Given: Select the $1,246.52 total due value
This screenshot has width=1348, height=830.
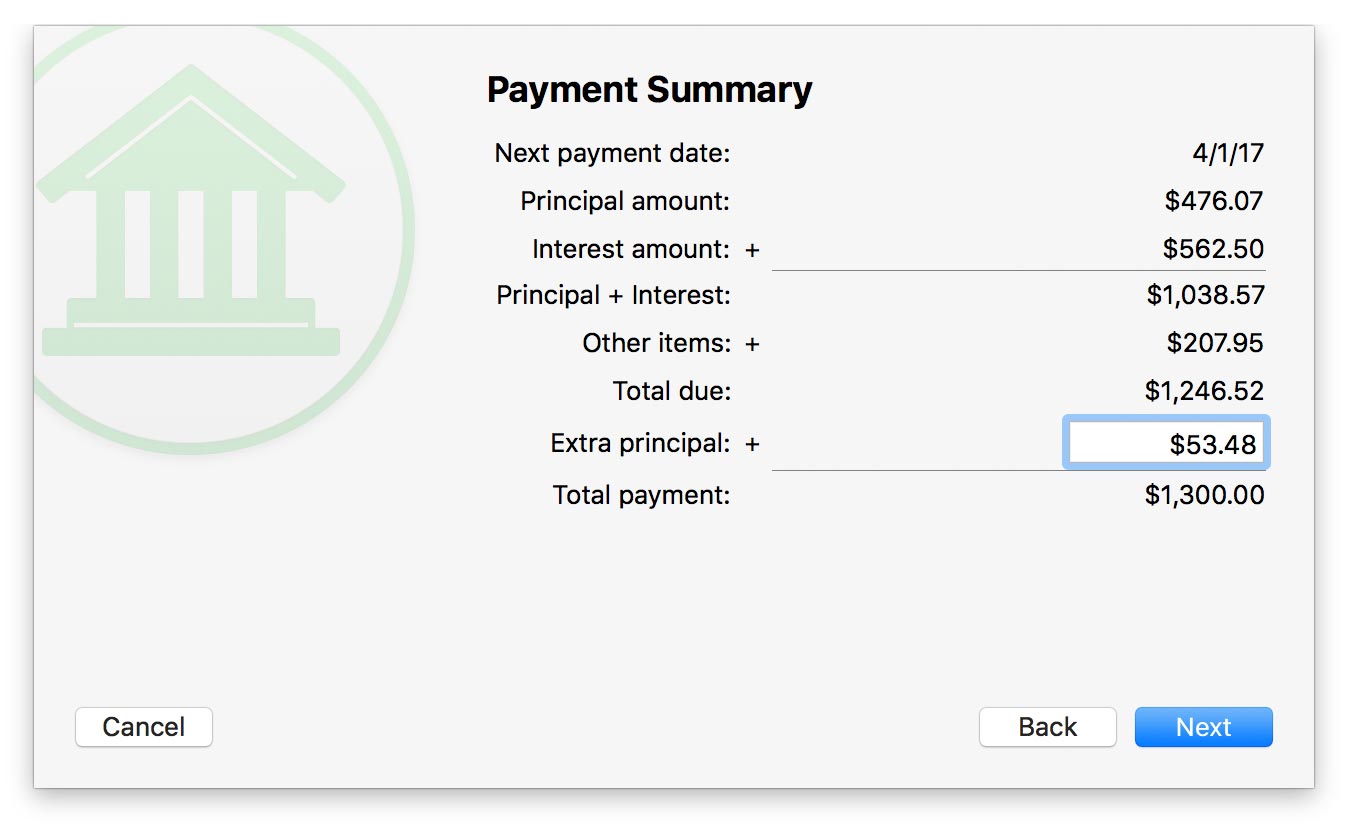Looking at the screenshot, I should pyautogui.click(x=1204, y=391).
